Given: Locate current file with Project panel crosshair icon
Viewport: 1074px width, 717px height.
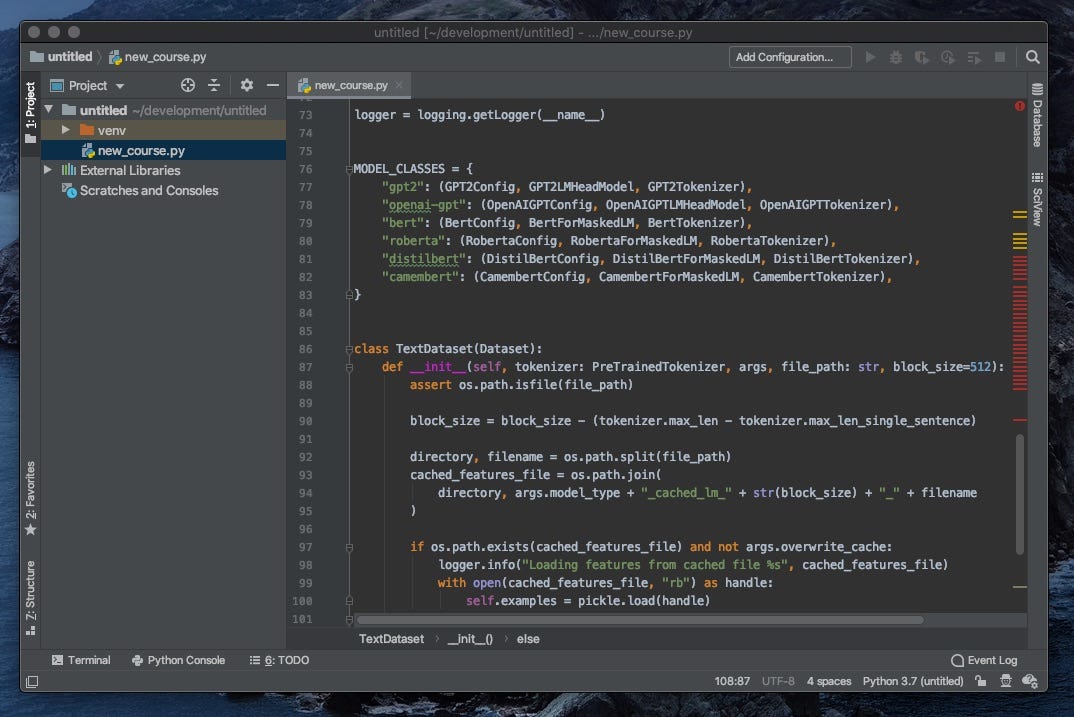Looking at the screenshot, I should (187, 85).
